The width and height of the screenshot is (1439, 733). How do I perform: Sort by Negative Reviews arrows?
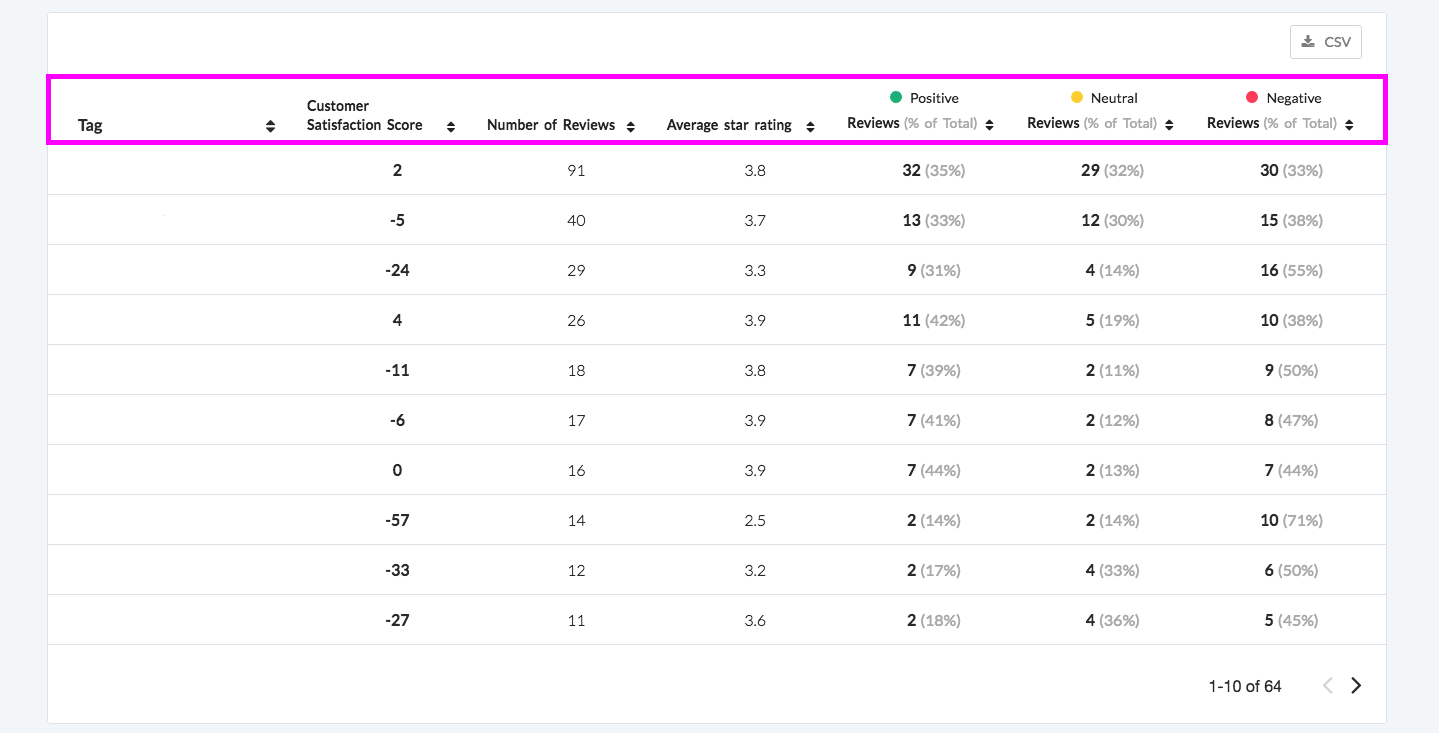tap(1349, 125)
